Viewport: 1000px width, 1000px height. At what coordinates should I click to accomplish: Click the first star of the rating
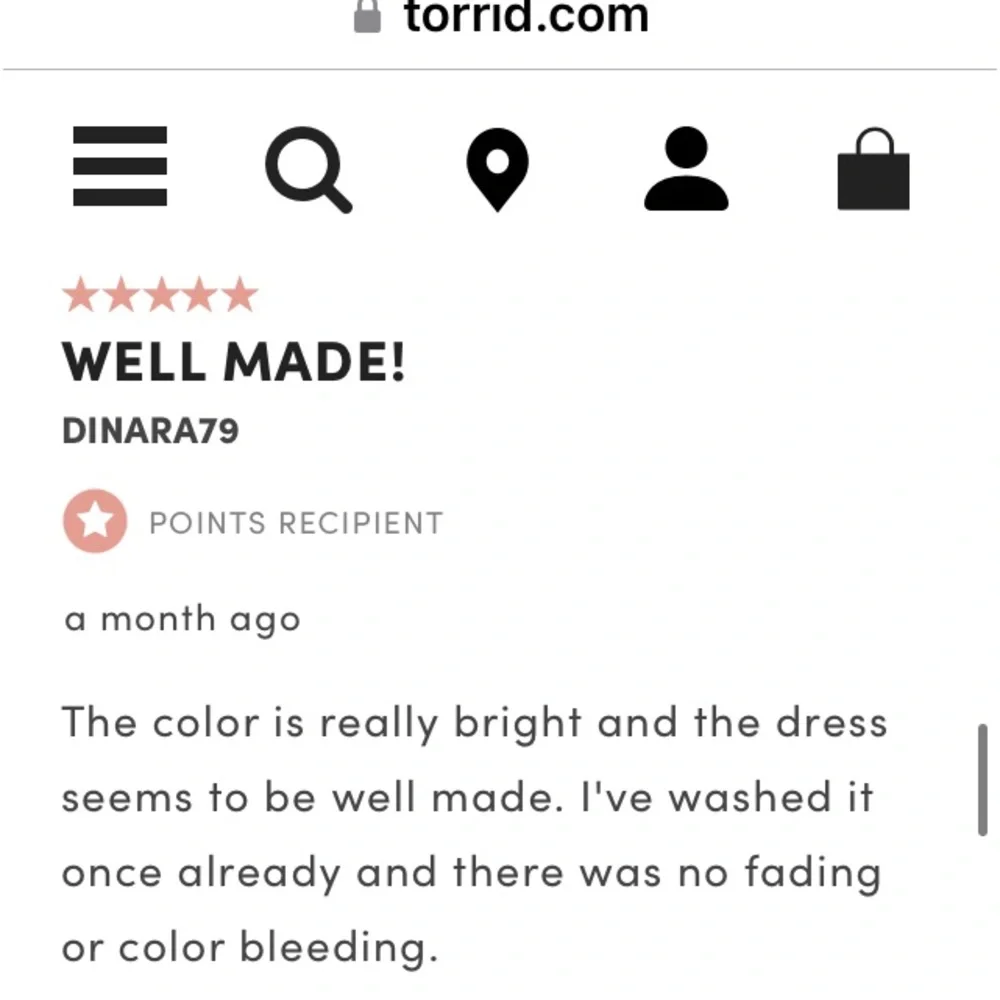click(81, 296)
